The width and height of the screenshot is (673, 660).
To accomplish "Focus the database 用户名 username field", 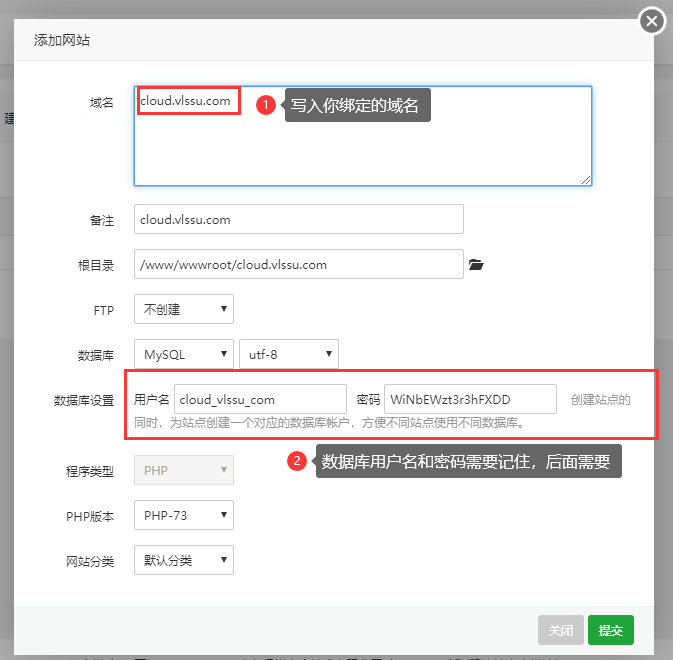I will point(260,399).
